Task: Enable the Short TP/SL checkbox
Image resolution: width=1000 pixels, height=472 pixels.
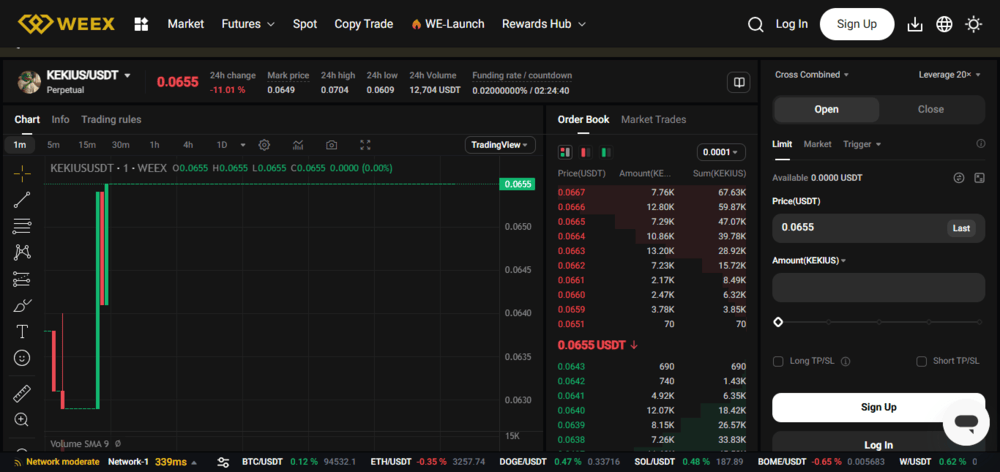Action: (921, 362)
